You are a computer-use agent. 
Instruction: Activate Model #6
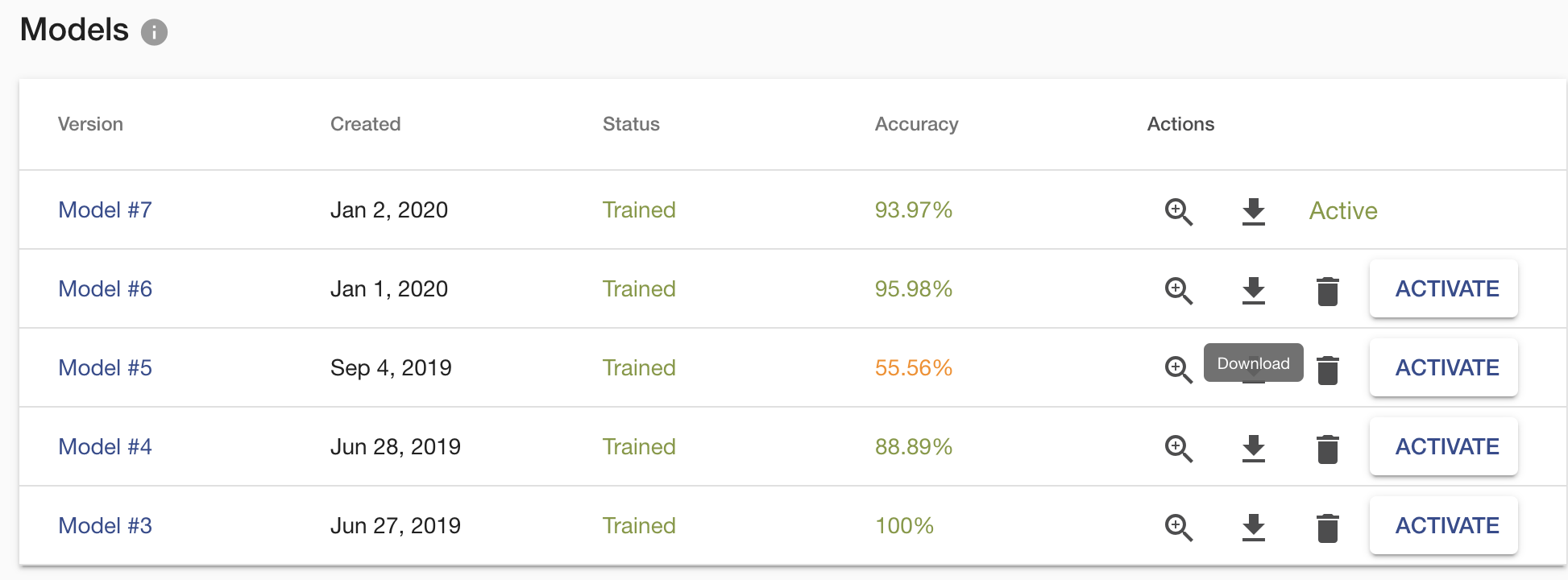(x=1444, y=288)
